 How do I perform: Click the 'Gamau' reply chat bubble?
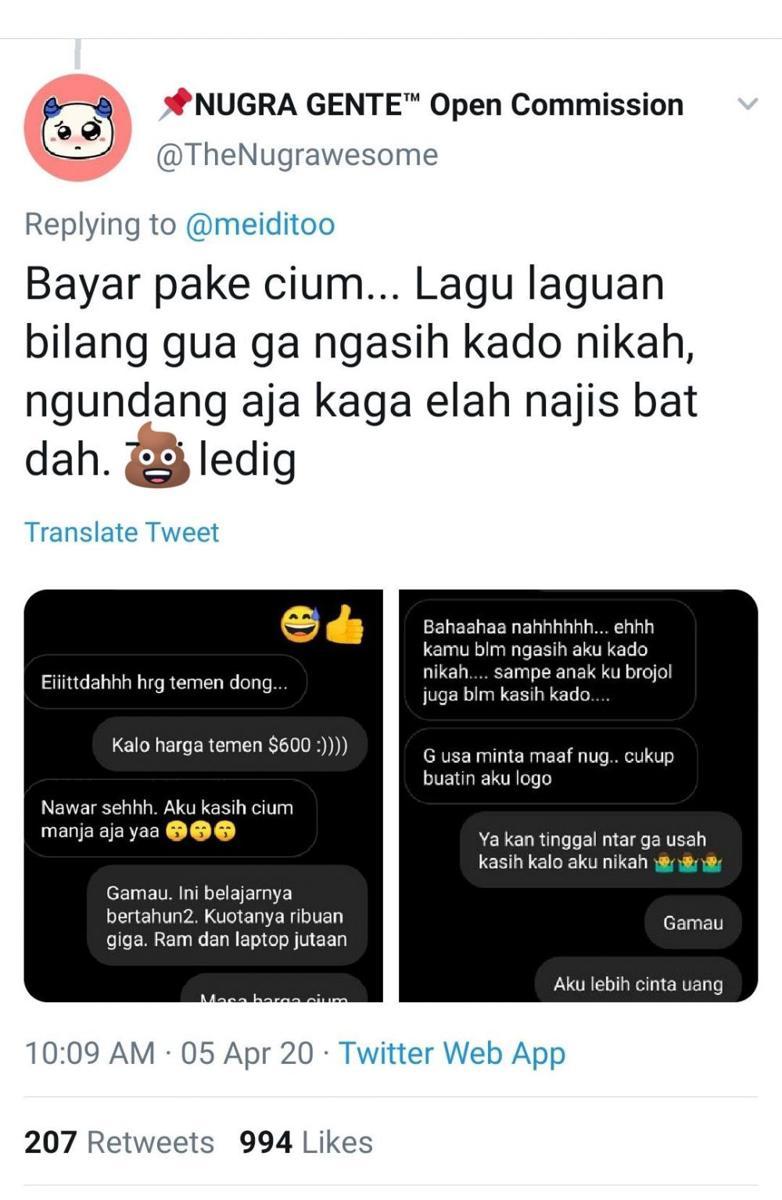693,923
